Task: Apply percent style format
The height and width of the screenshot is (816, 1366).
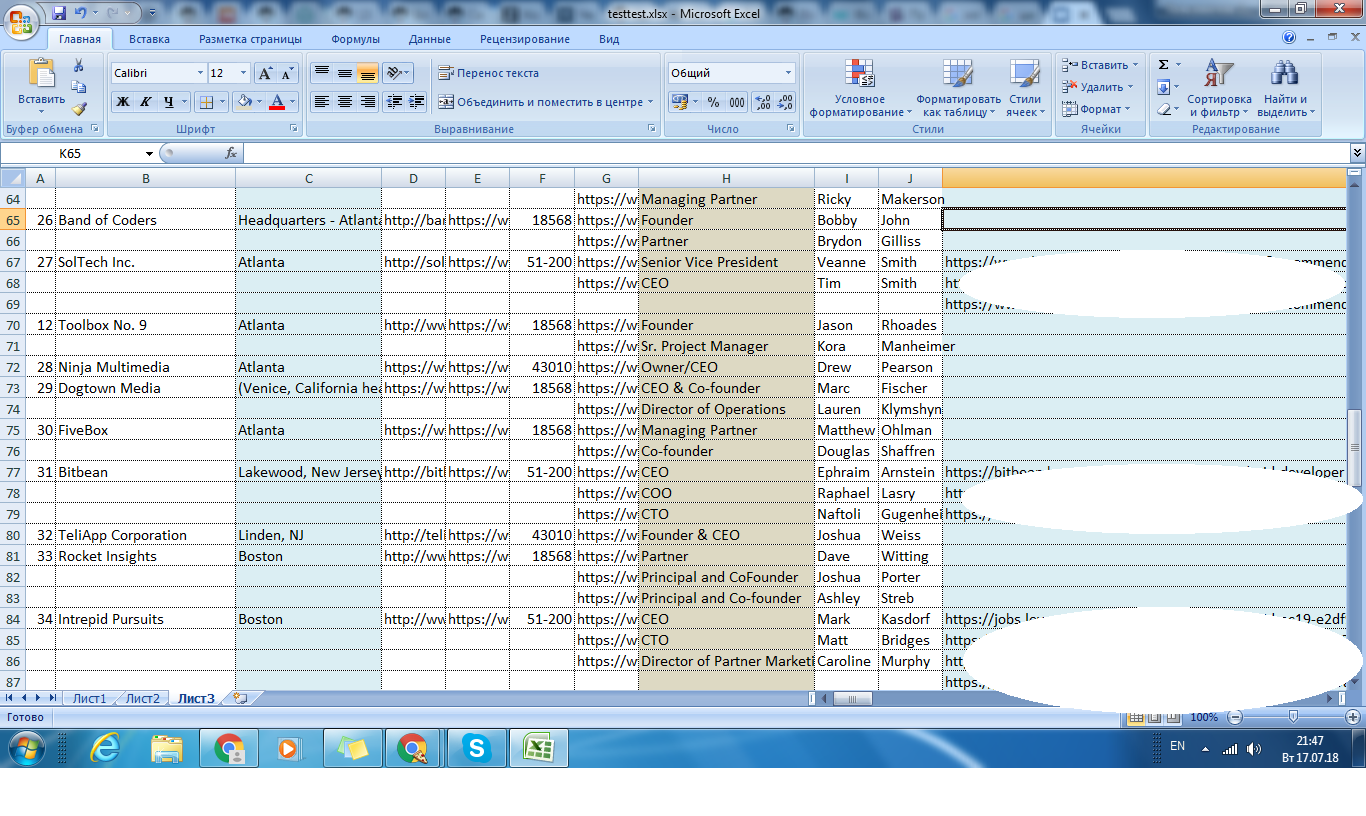Action: point(713,102)
